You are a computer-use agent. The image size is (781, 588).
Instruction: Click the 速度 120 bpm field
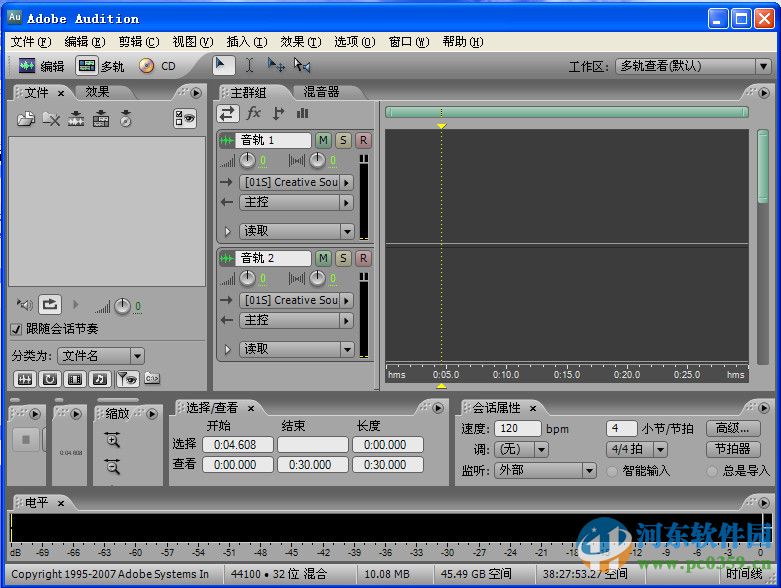click(518, 429)
